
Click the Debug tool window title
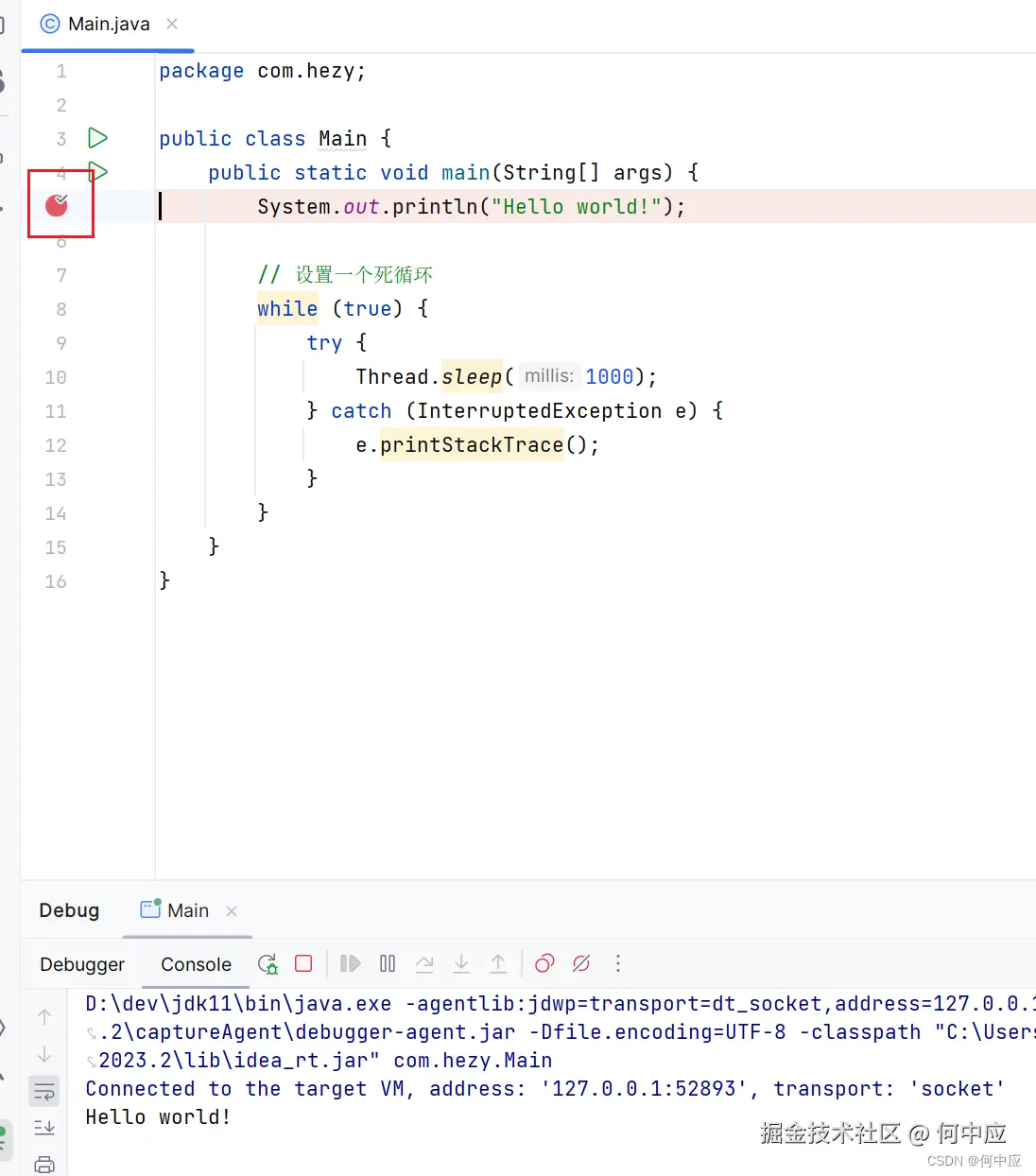tap(69, 910)
